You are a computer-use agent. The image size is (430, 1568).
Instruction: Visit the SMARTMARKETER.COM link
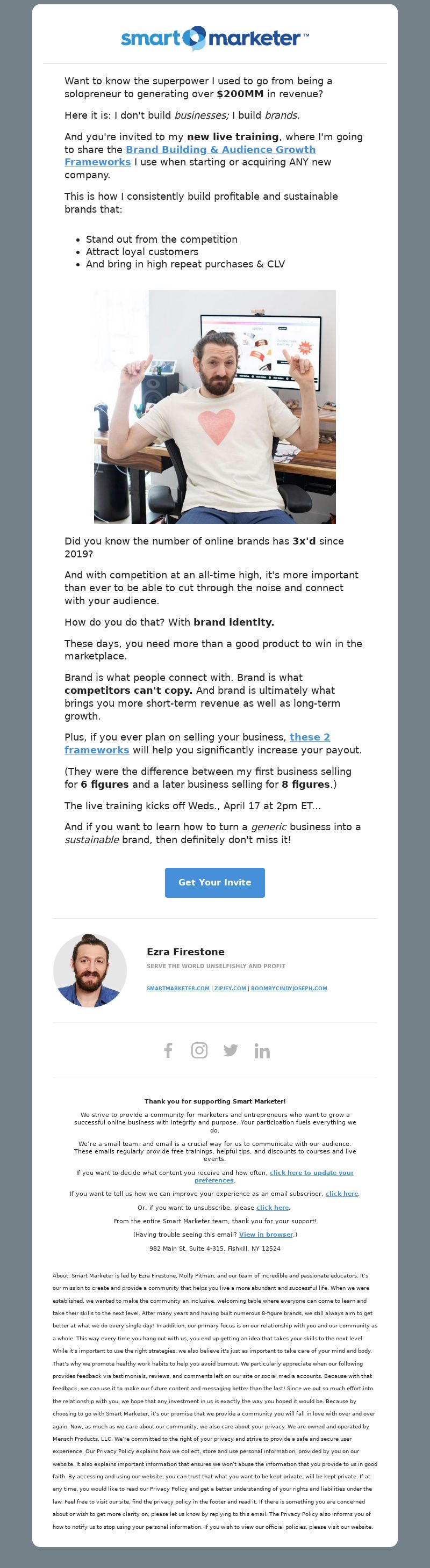point(178,988)
